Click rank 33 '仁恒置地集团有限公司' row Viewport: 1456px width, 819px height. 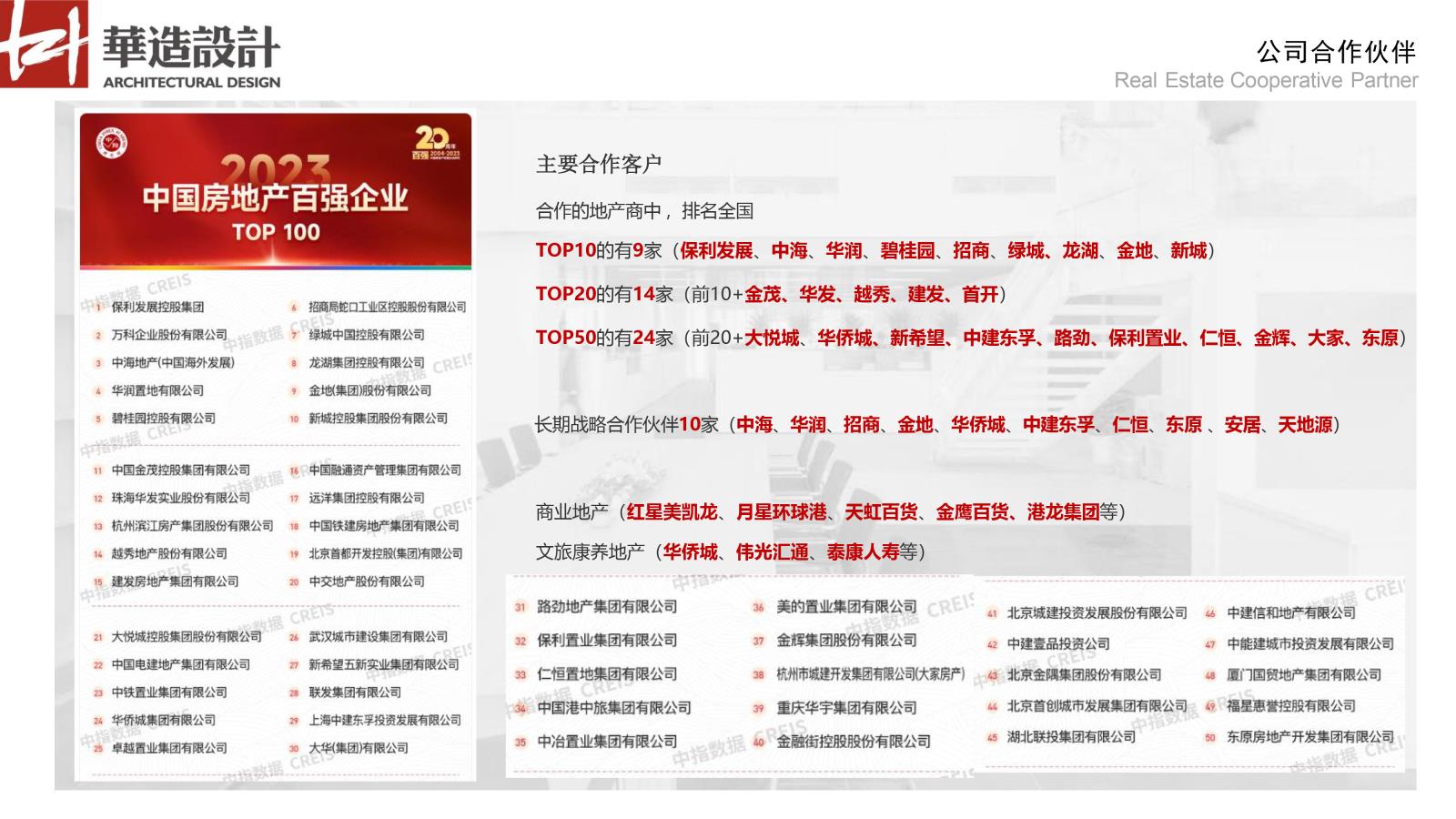[x=597, y=674]
